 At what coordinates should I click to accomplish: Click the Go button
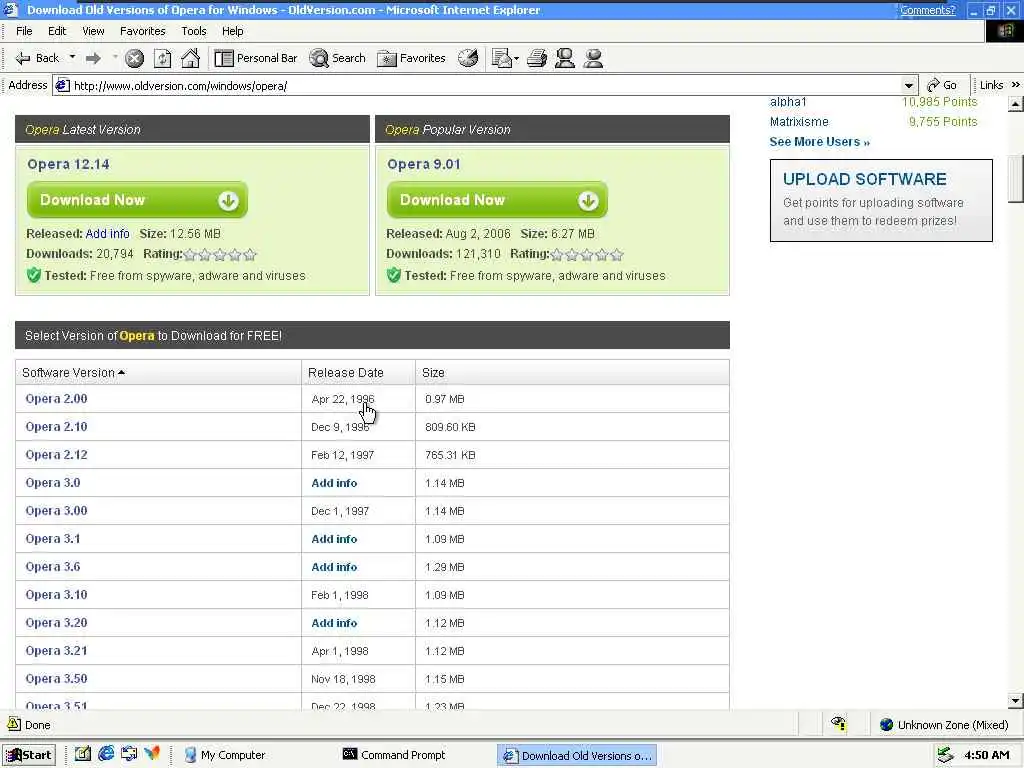pos(942,86)
